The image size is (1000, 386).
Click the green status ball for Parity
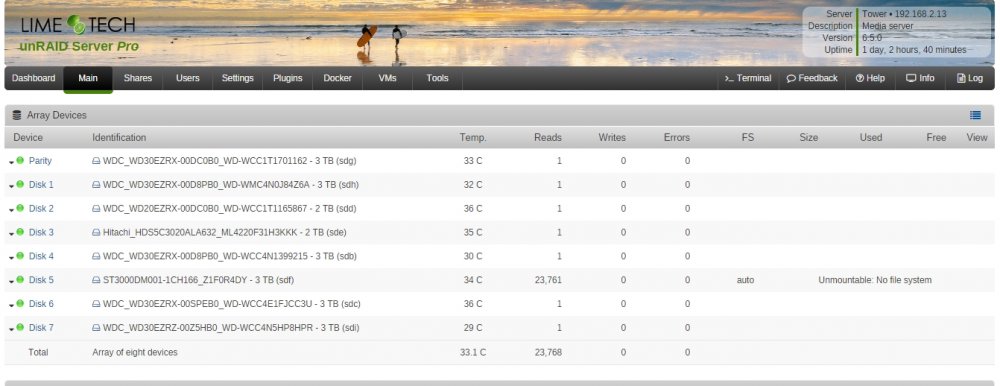click(x=20, y=160)
